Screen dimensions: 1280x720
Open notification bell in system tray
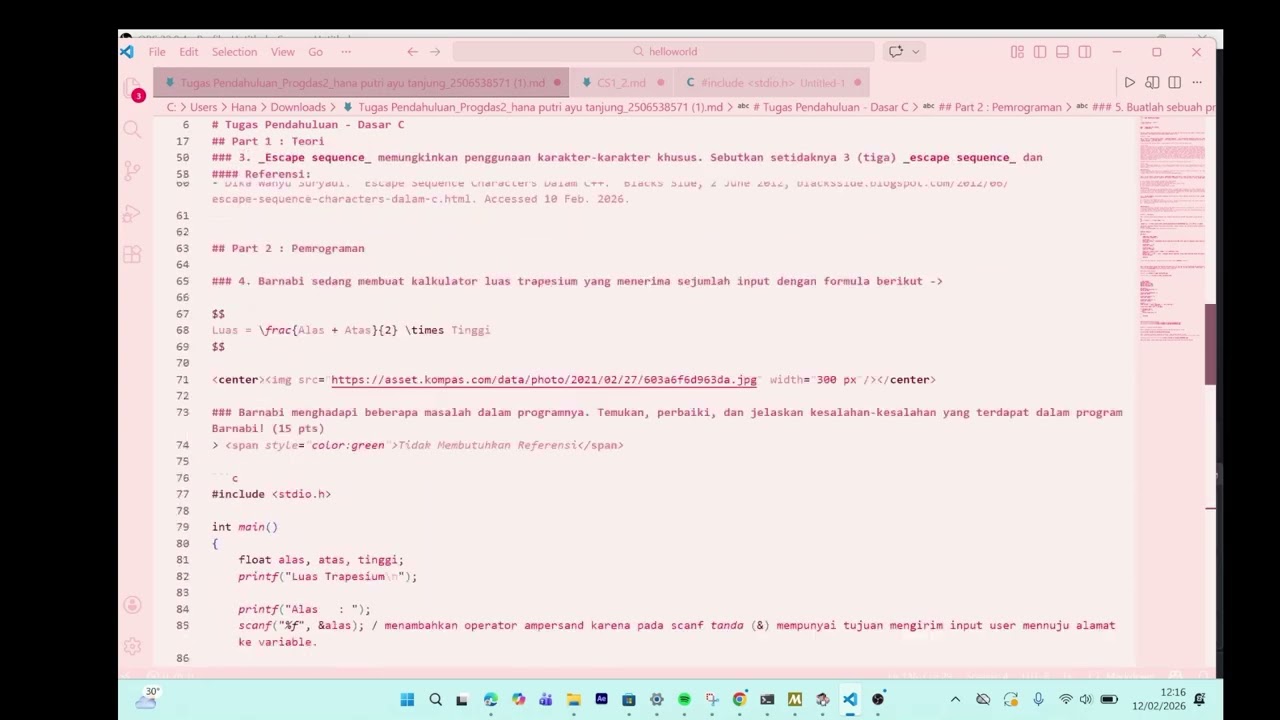coord(1199,700)
